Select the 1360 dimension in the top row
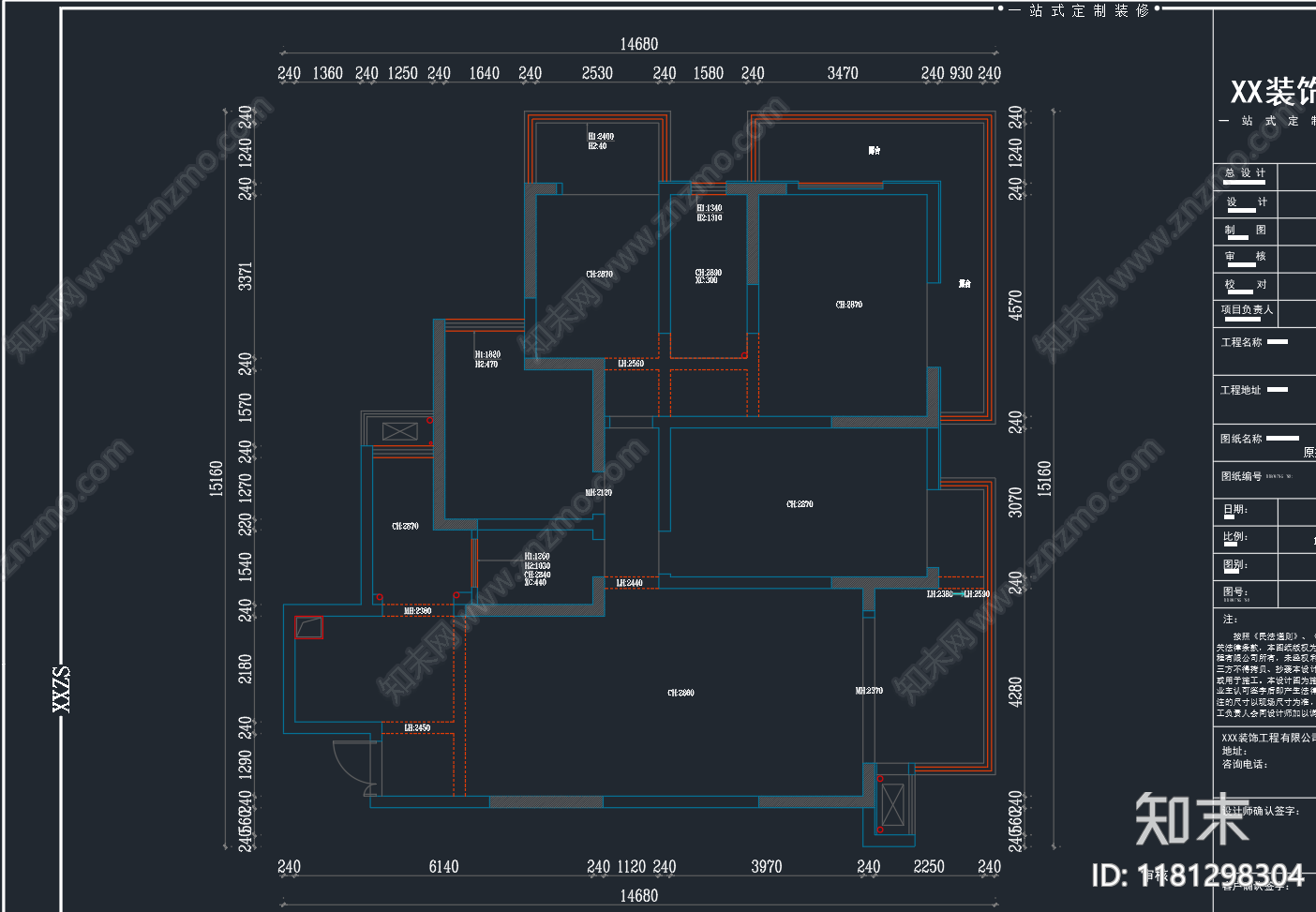Viewport: 1316px width, 912px height. [x=327, y=73]
